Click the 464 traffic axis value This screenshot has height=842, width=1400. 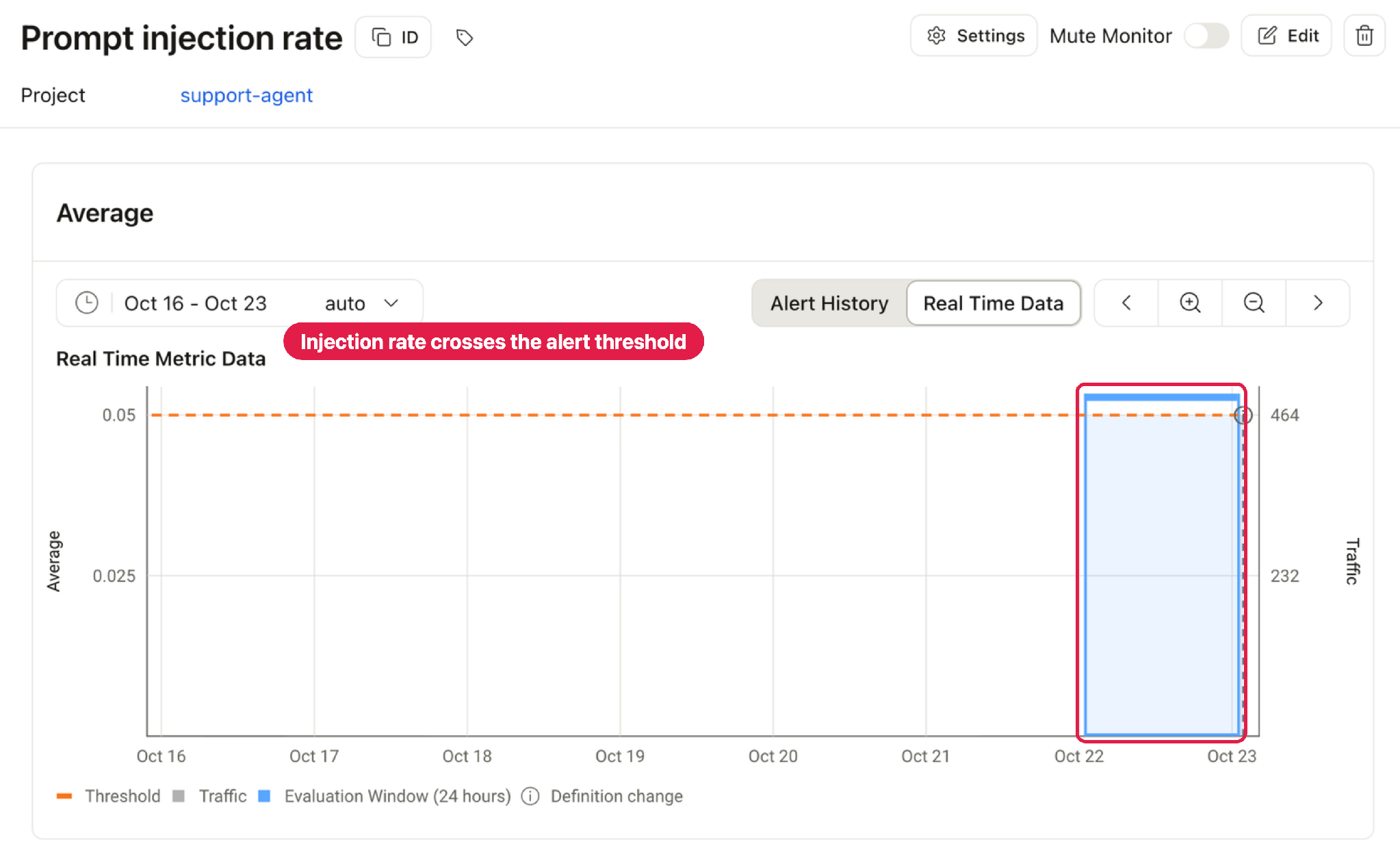[1284, 415]
